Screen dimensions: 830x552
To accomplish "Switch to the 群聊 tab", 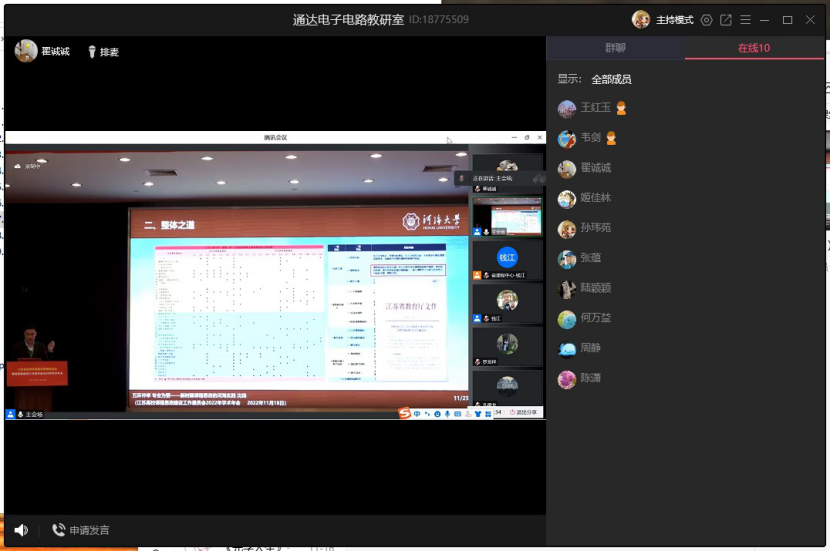I will pos(615,48).
